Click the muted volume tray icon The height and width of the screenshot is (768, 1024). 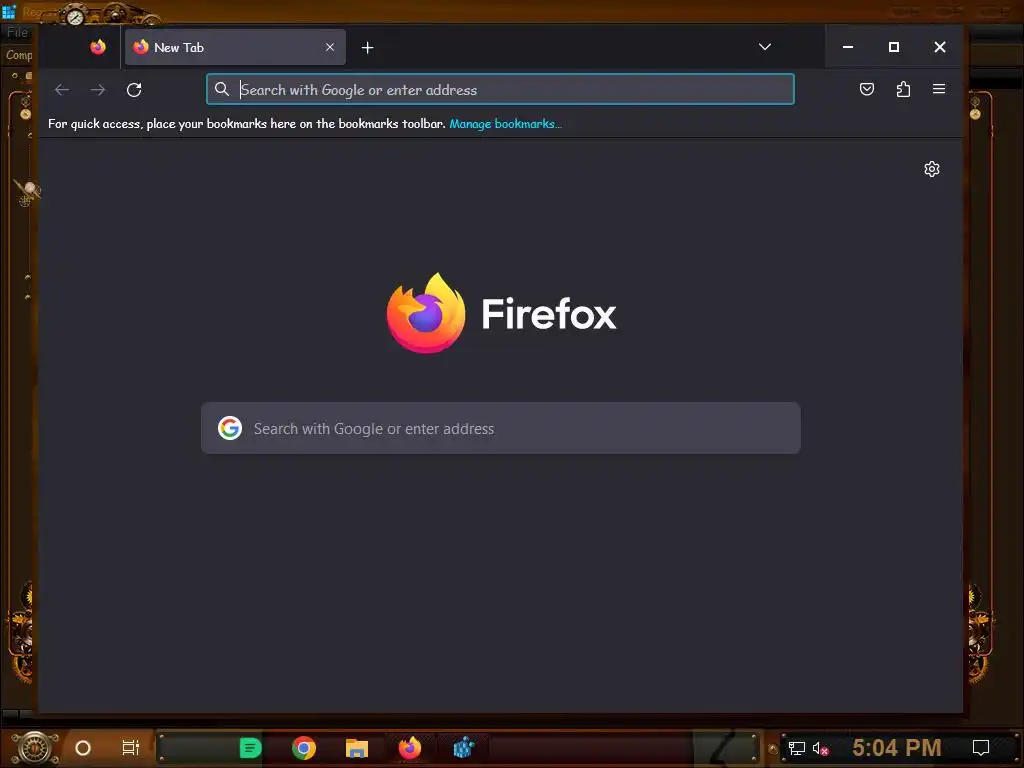820,748
